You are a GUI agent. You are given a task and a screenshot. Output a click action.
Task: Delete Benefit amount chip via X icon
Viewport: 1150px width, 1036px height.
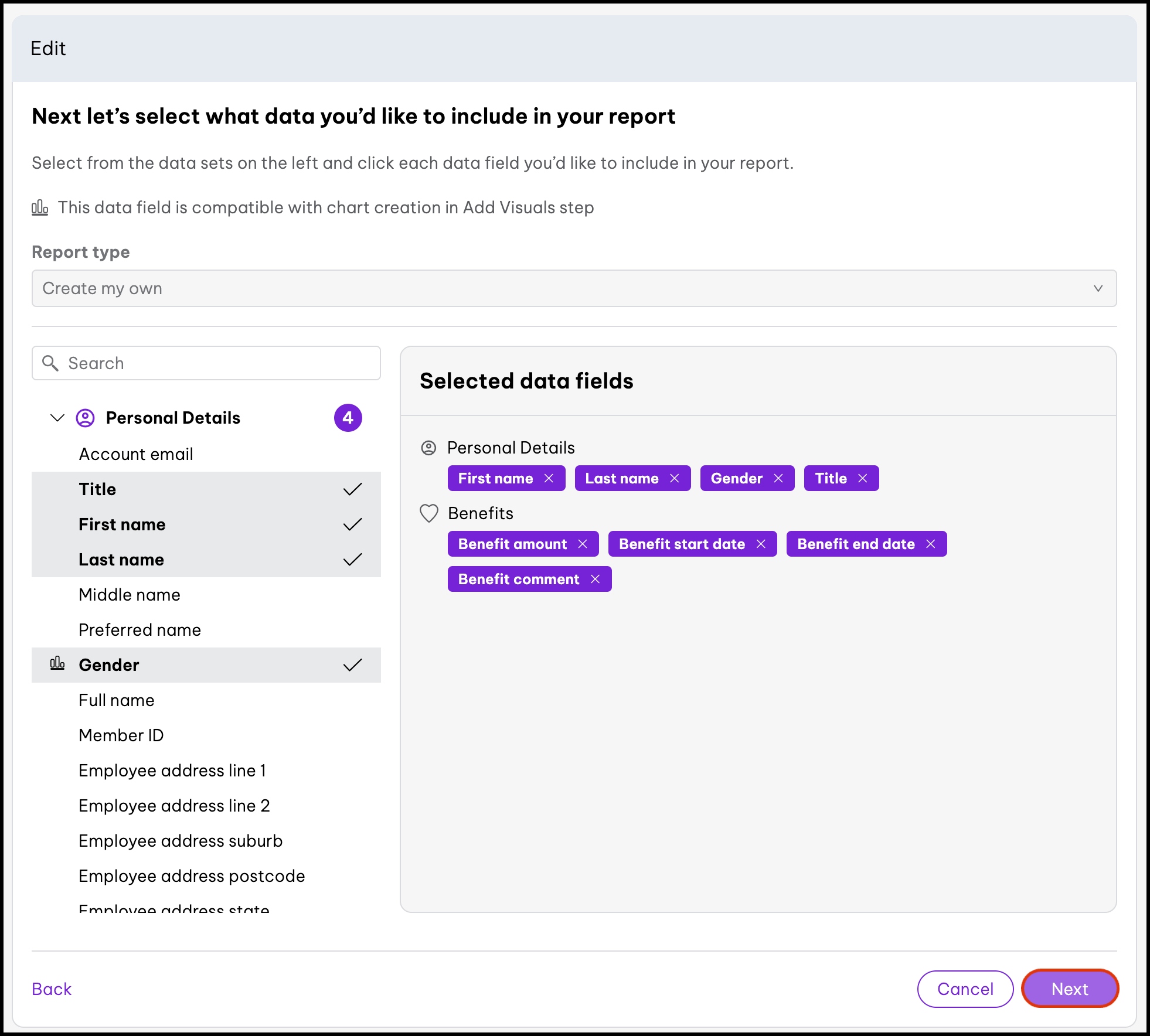click(583, 544)
